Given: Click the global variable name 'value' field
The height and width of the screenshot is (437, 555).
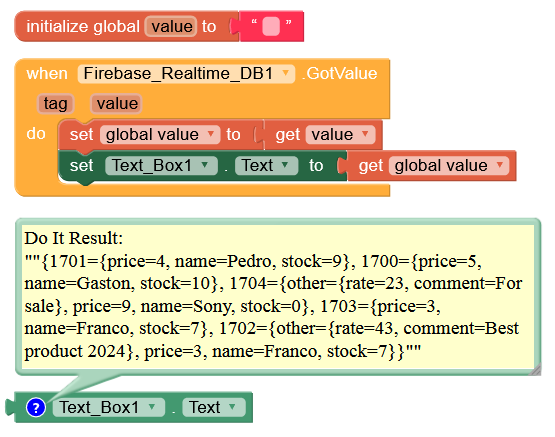Looking at the screenshot, I should pyautogui.click(x=171, y=27).
